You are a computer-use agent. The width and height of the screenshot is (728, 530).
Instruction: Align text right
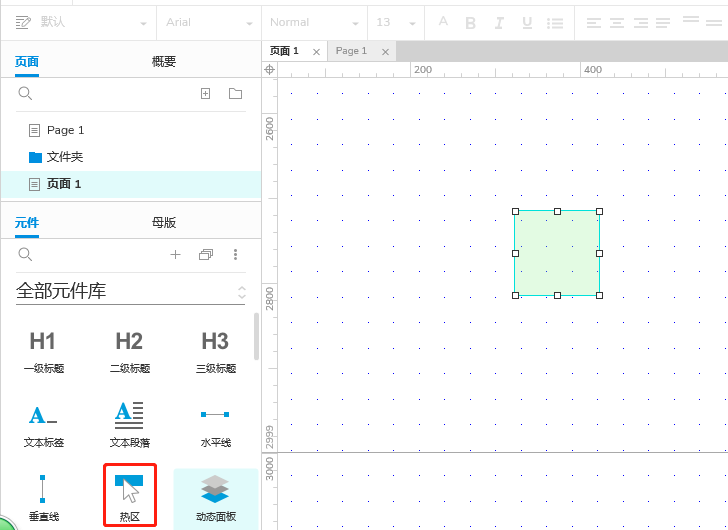coord(641,23)
